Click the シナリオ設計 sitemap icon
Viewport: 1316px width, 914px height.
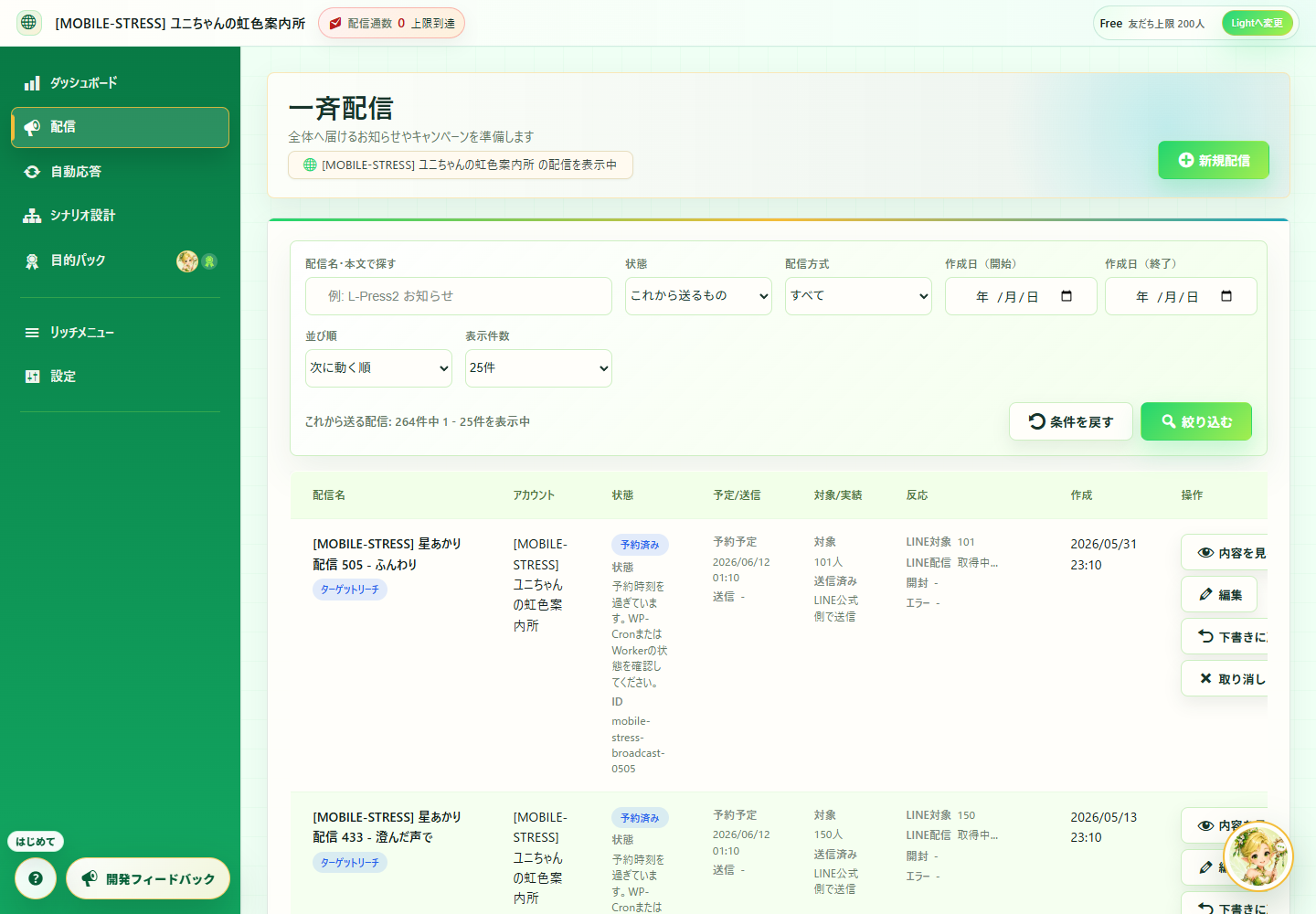click(x=32, y=216)
